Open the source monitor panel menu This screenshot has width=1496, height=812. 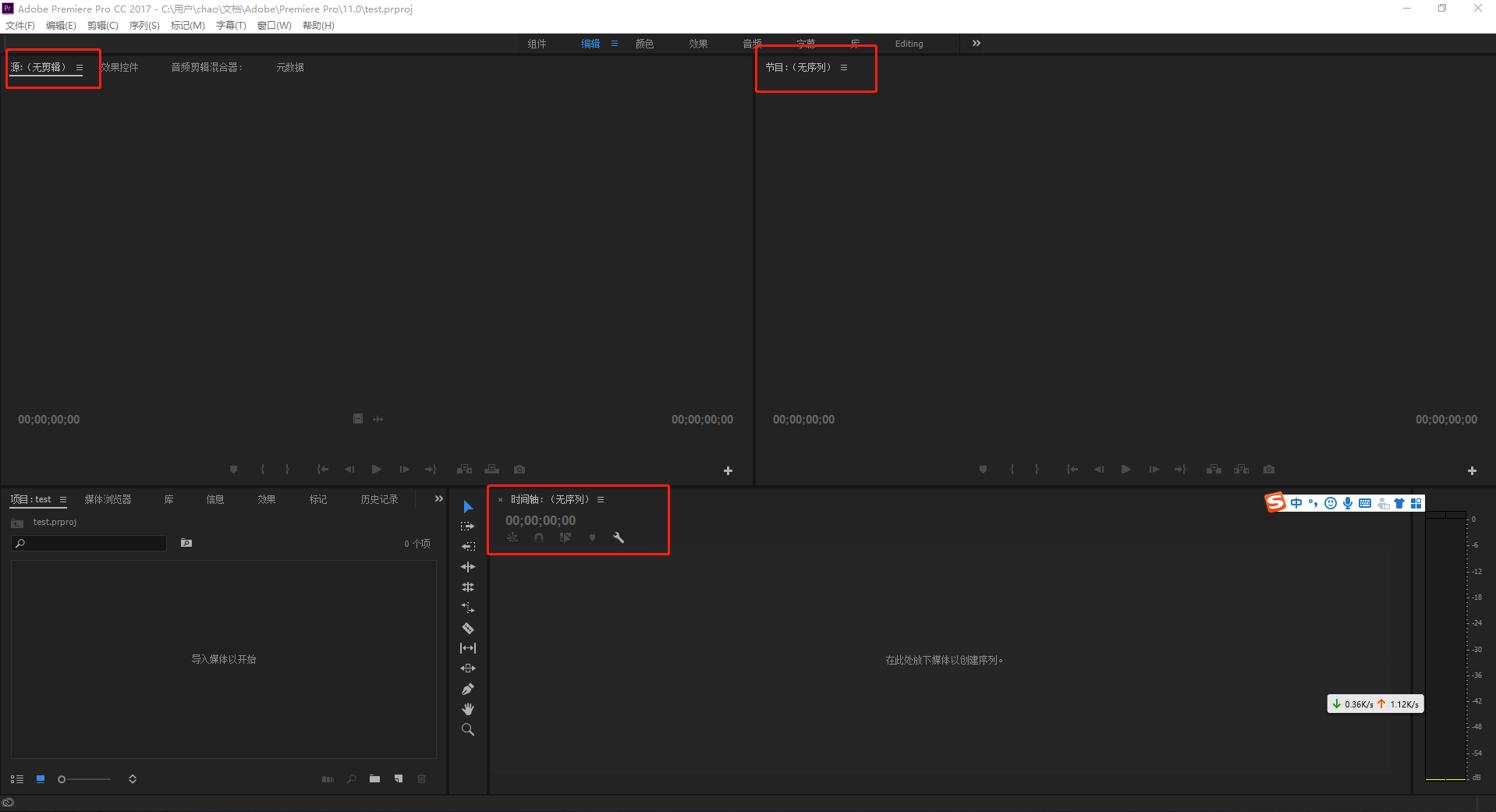click(80, 67)
